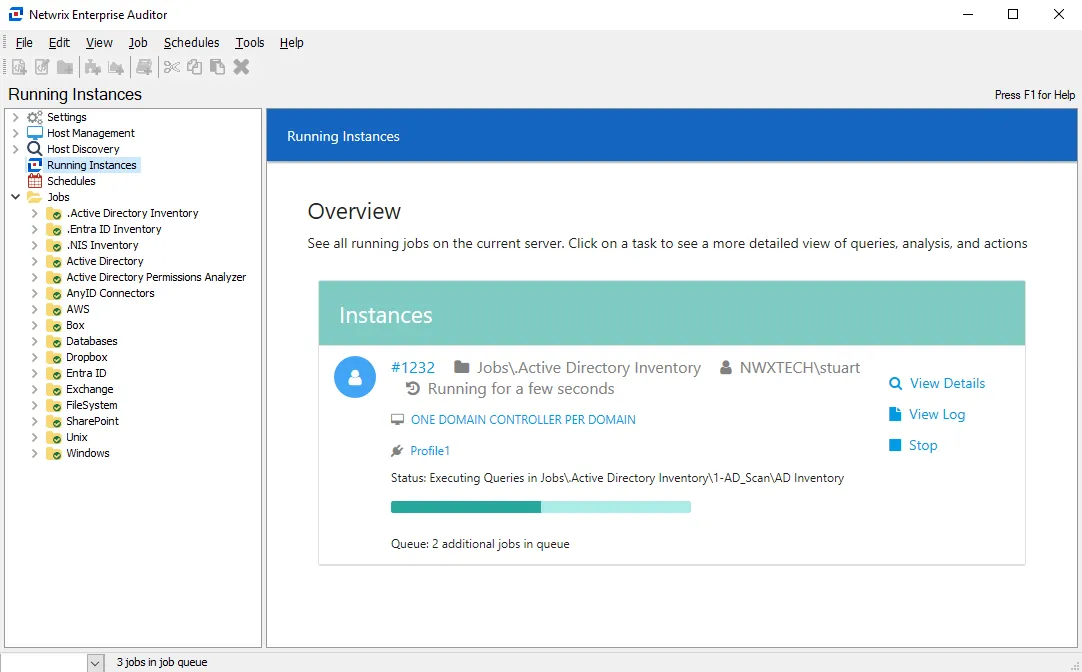1082x672 pixels.
Task: Select the .Entra ID Inventory job group
Action: point(114,229)
